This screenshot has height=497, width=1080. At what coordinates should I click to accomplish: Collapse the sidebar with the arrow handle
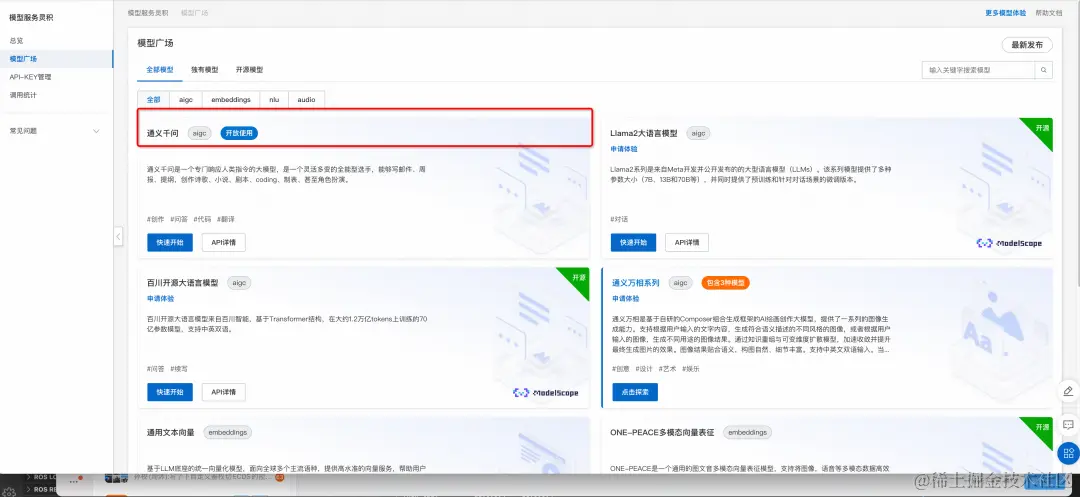tap(118, 236)
